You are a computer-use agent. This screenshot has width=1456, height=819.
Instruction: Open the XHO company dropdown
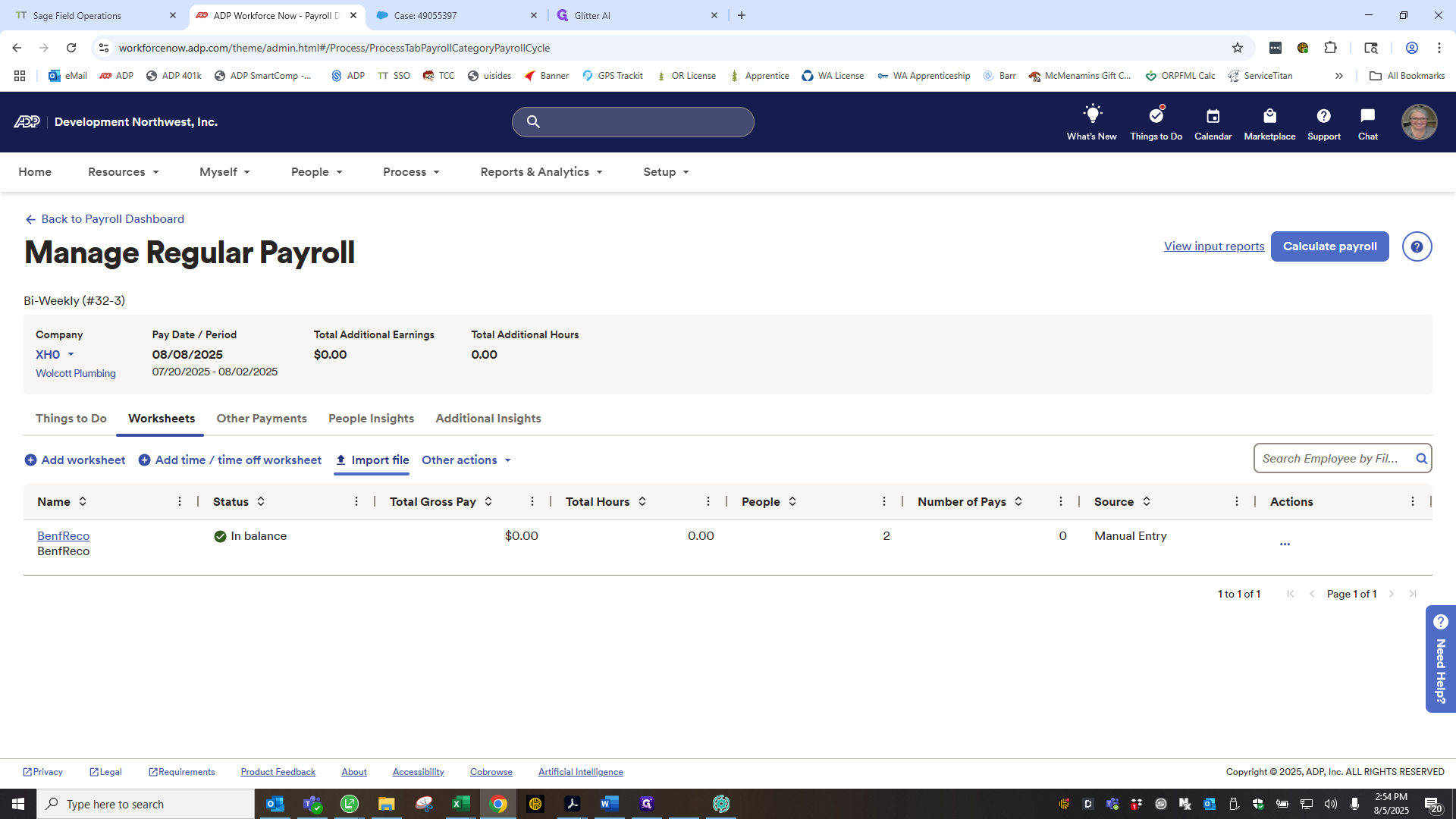[x=55, y=354]
